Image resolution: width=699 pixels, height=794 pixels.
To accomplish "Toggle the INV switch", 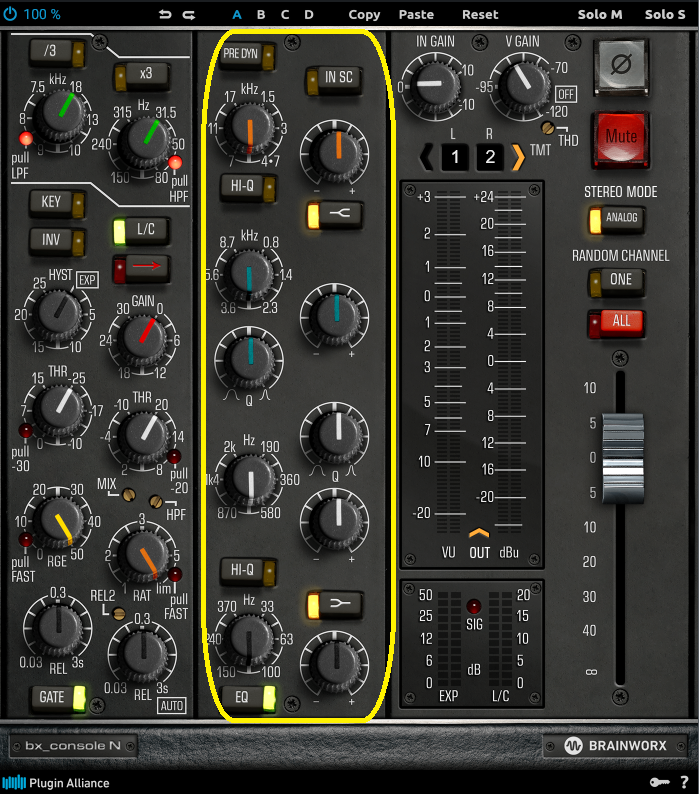I will [x=57, y=241].
